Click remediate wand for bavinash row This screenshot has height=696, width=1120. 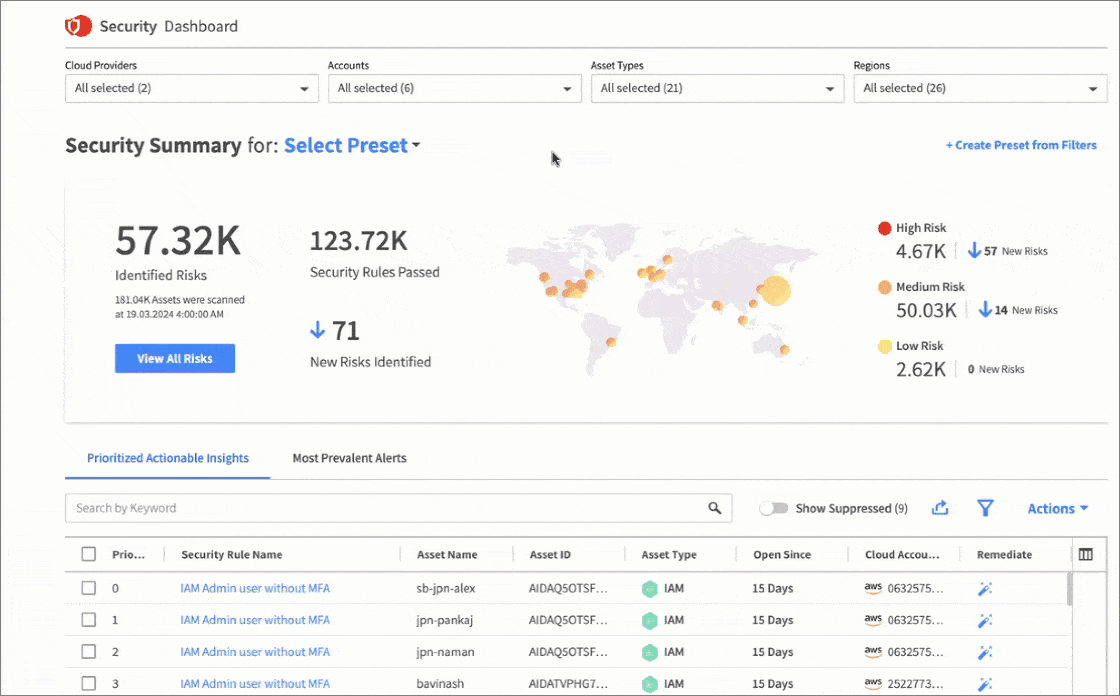(x=985, y=684)
